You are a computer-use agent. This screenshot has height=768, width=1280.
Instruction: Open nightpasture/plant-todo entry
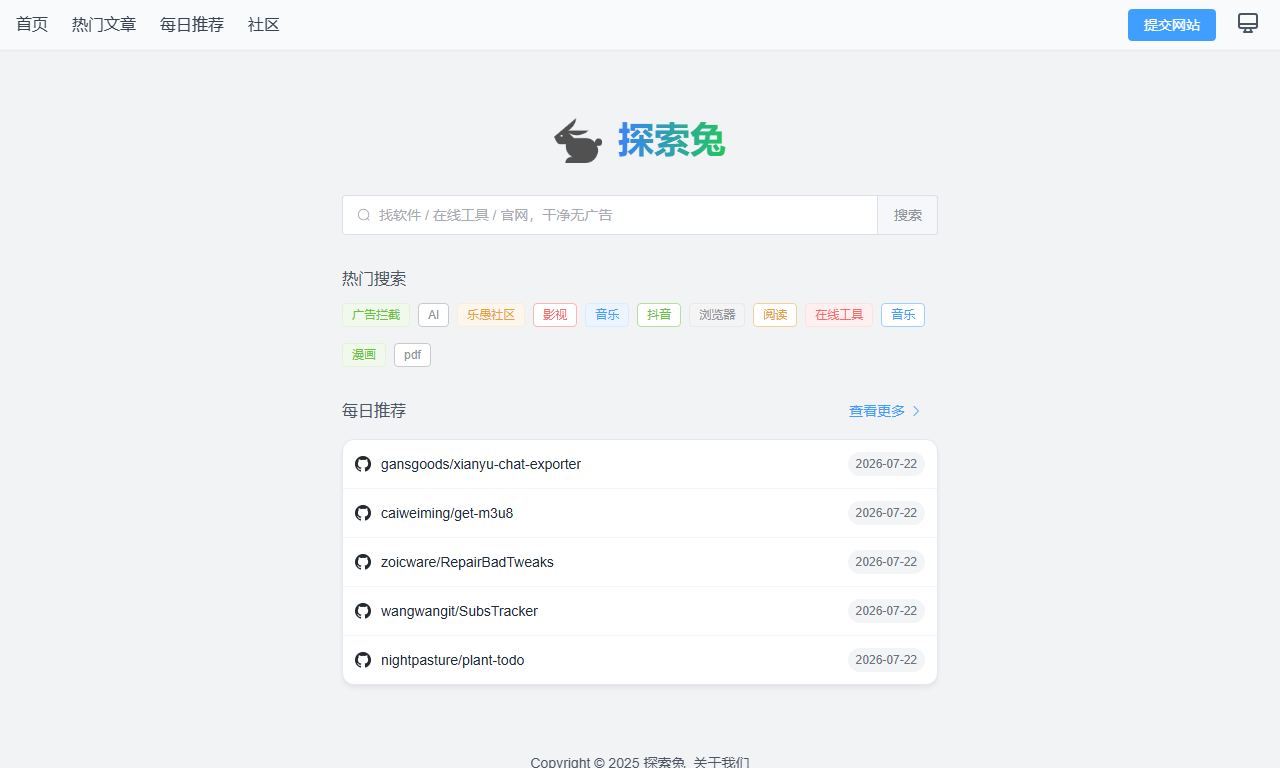click(x=640, y=660)
